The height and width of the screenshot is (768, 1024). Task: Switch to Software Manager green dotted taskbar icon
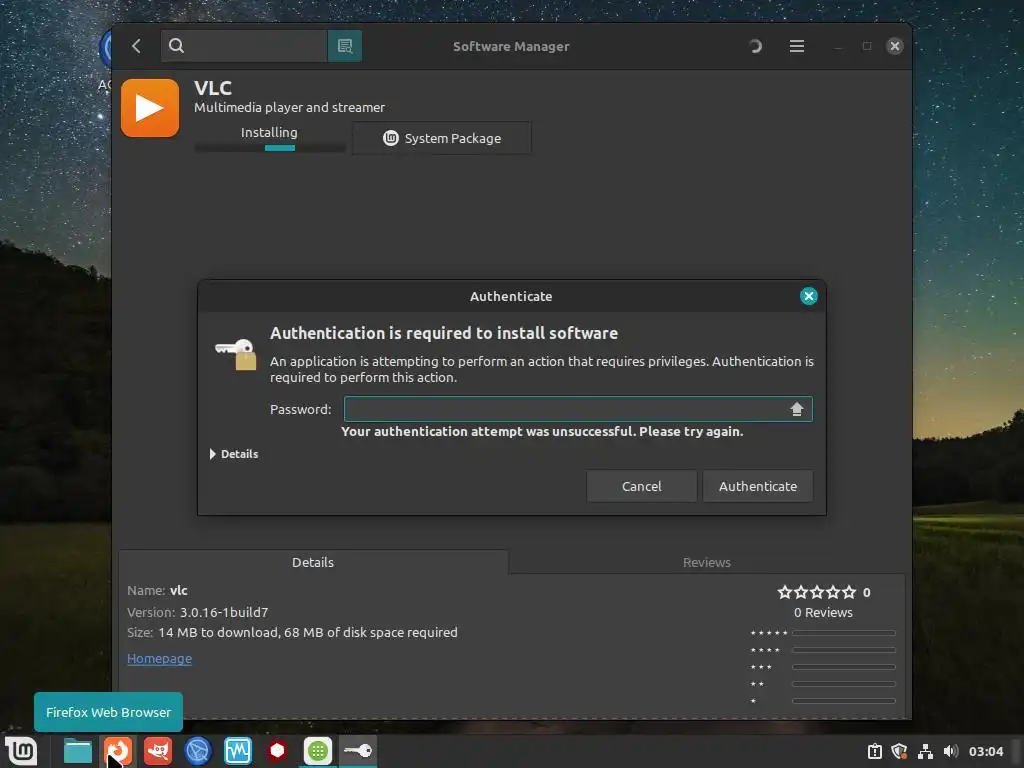click(x=318, y=750)
